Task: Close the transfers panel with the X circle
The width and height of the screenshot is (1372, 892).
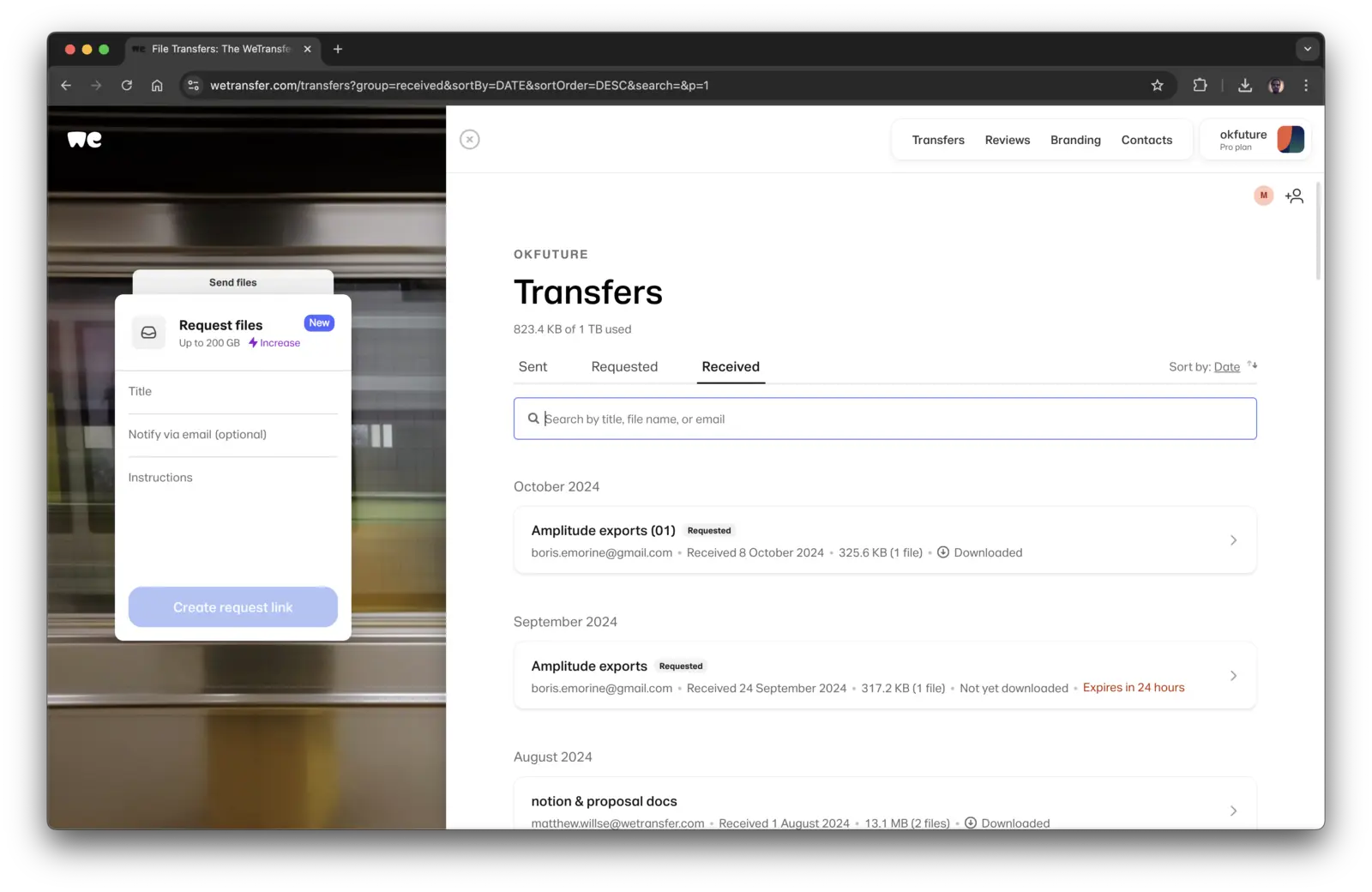Action: pos(470,139)
